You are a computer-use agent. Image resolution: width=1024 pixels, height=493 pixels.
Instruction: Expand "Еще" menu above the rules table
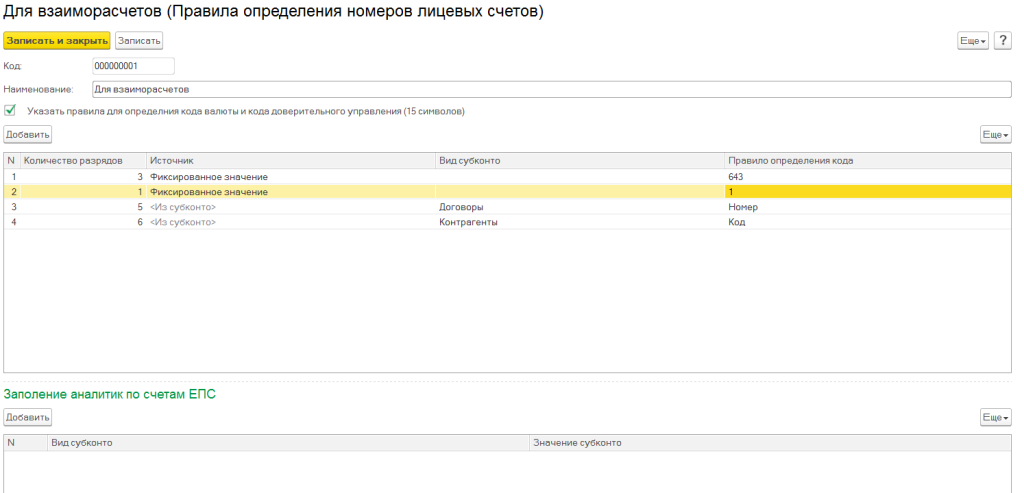(996, 134)
